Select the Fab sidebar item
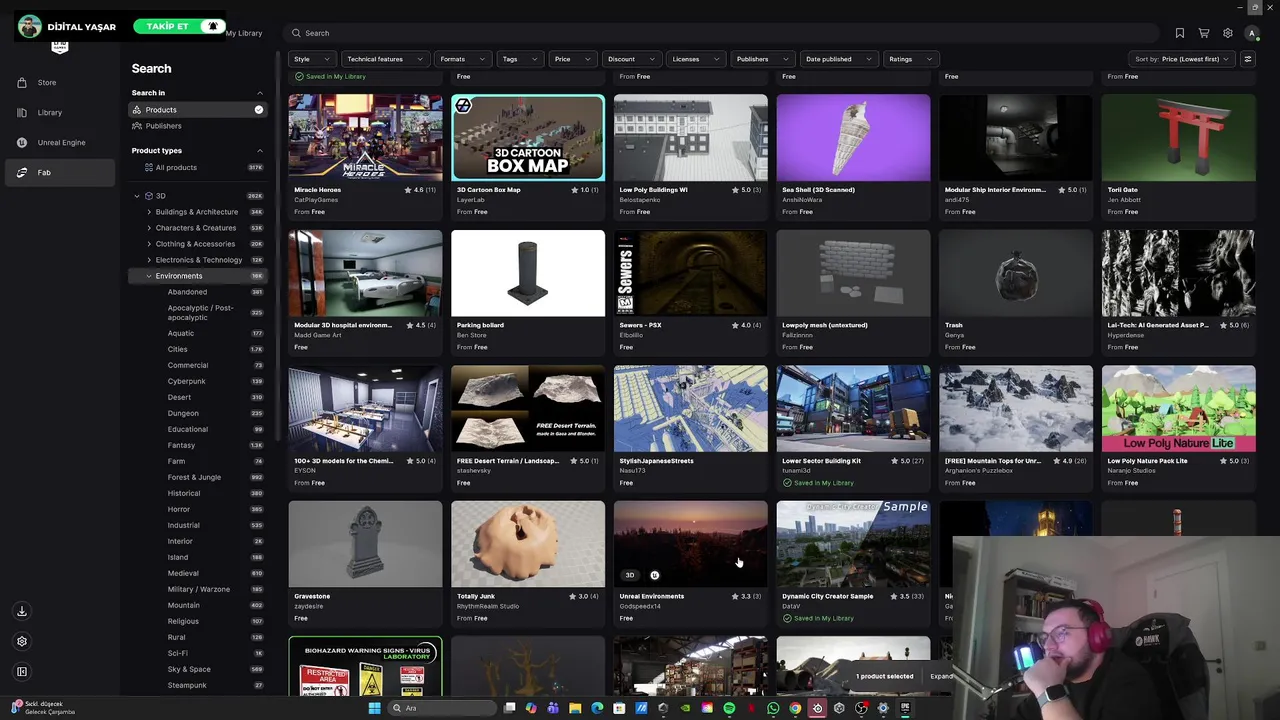Screen dimensions: 1280x720 click(58, 172)
